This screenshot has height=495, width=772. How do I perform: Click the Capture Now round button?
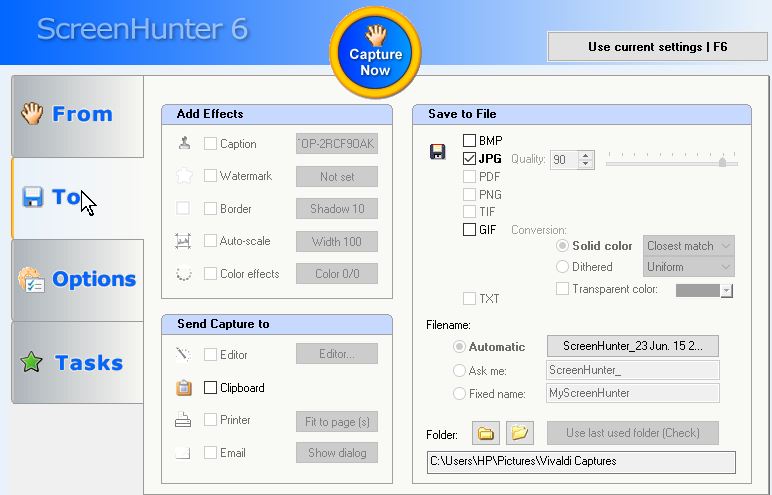[x=375, y=53]
